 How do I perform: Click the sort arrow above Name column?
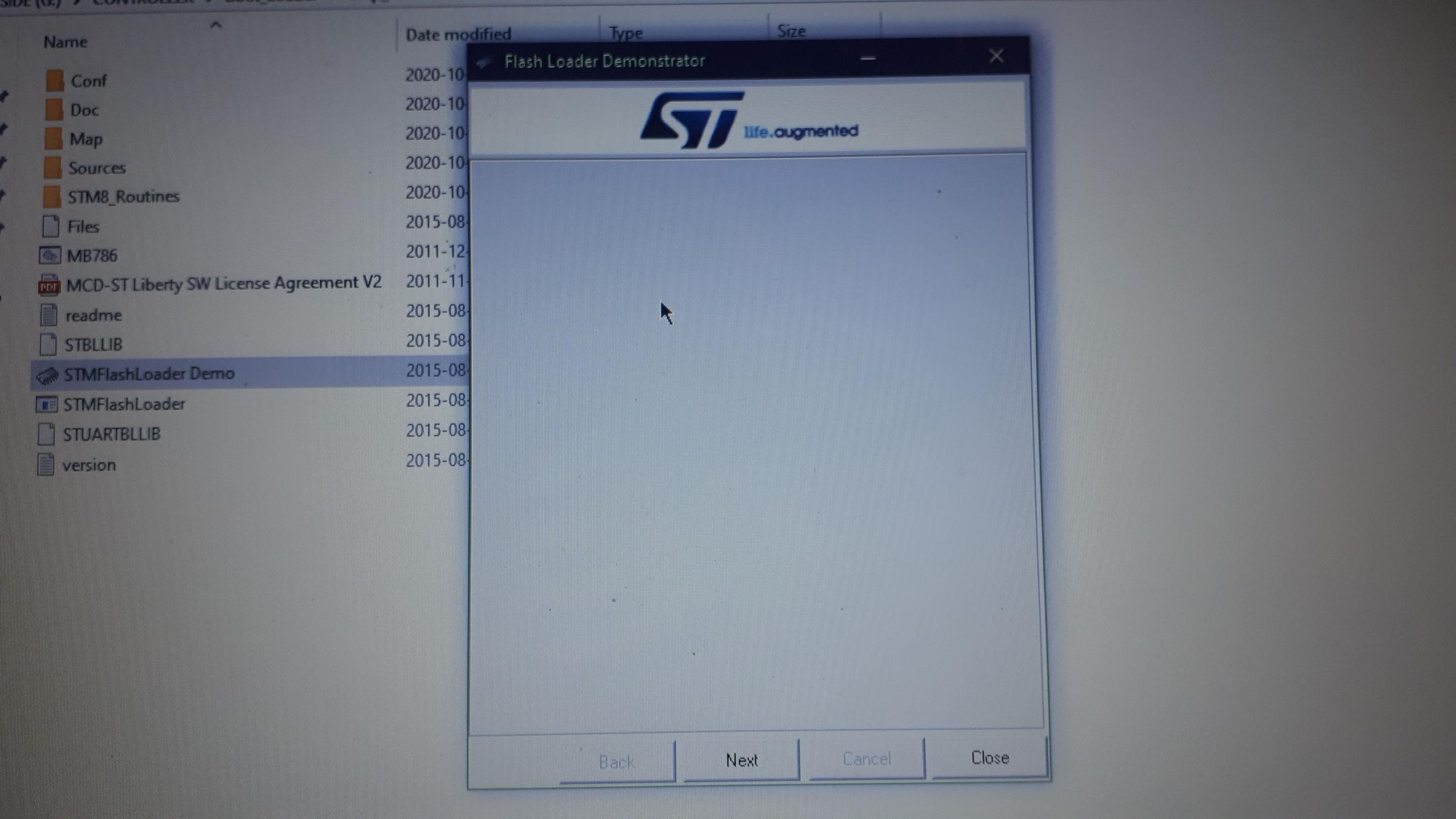click(215, 25)
